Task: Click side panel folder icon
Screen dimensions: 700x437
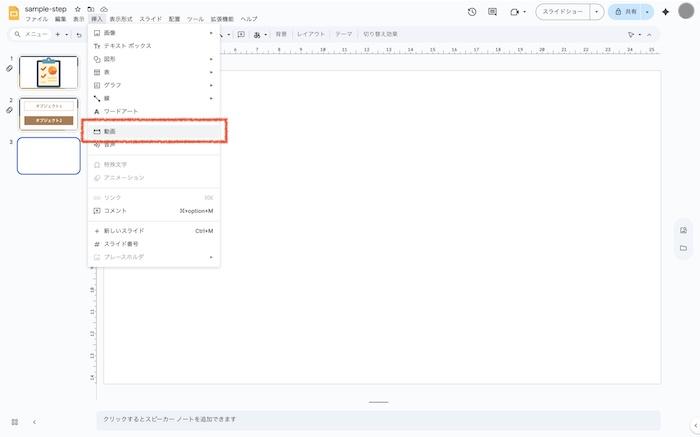Action: 683,248
